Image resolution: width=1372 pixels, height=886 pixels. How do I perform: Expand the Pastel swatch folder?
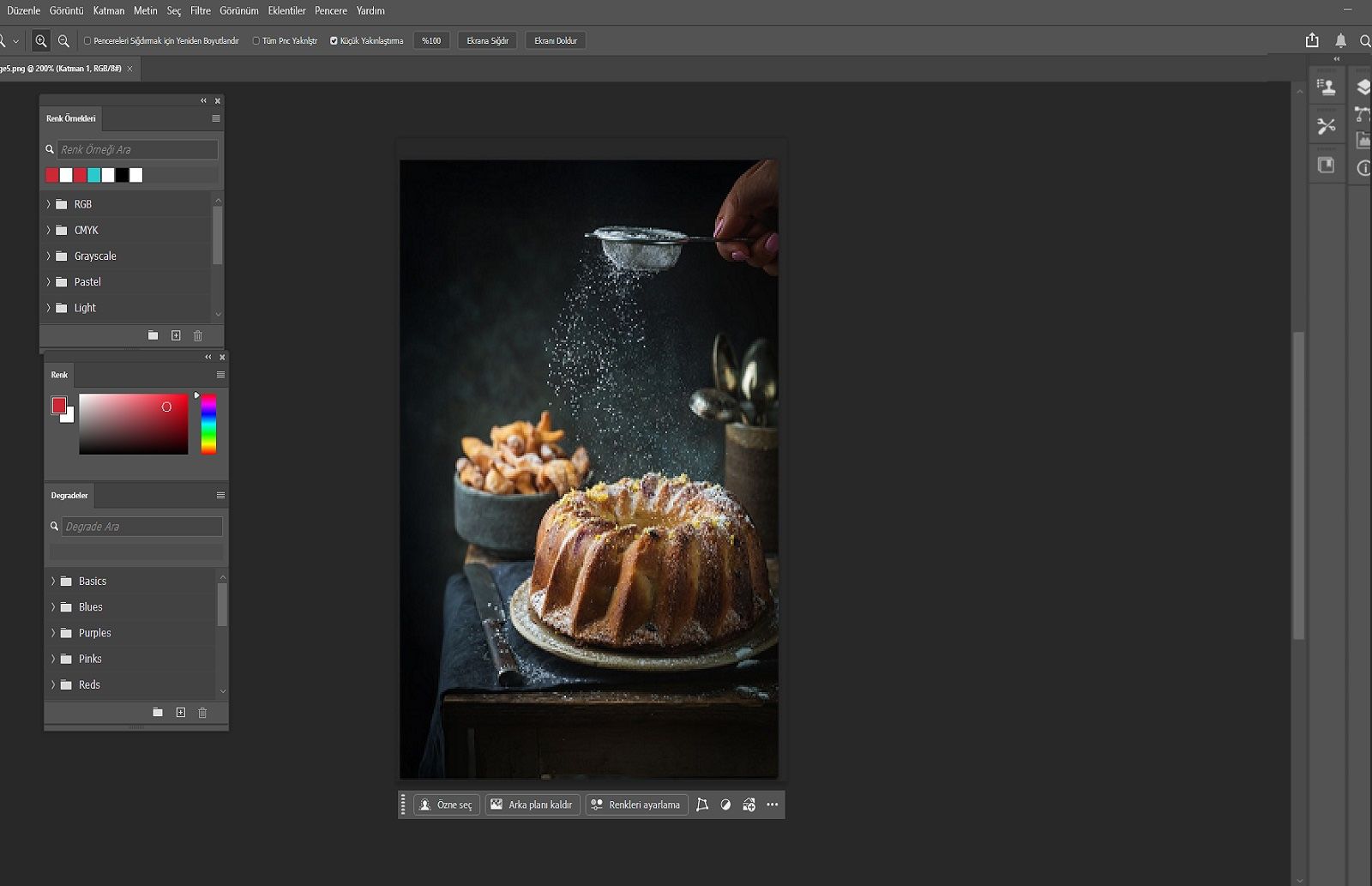coord(48,281)
